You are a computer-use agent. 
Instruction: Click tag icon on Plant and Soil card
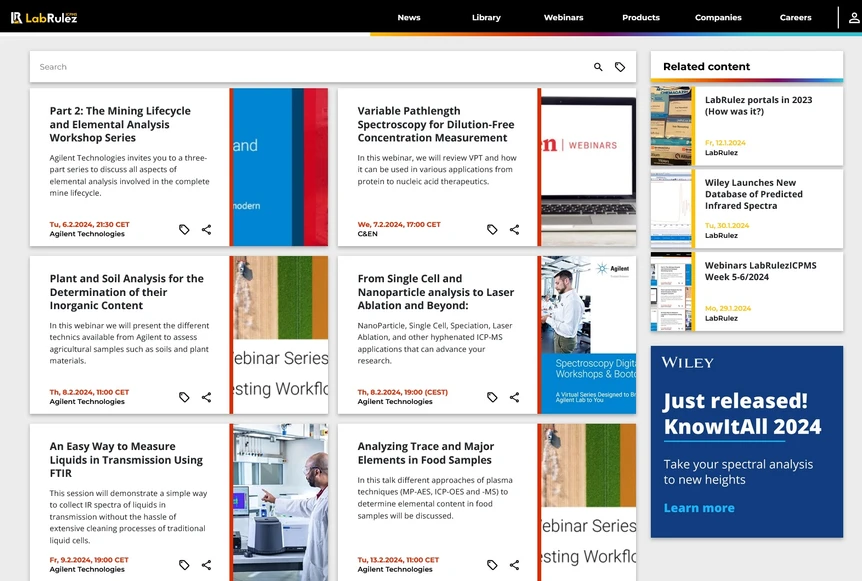click(x=184, y=397)
